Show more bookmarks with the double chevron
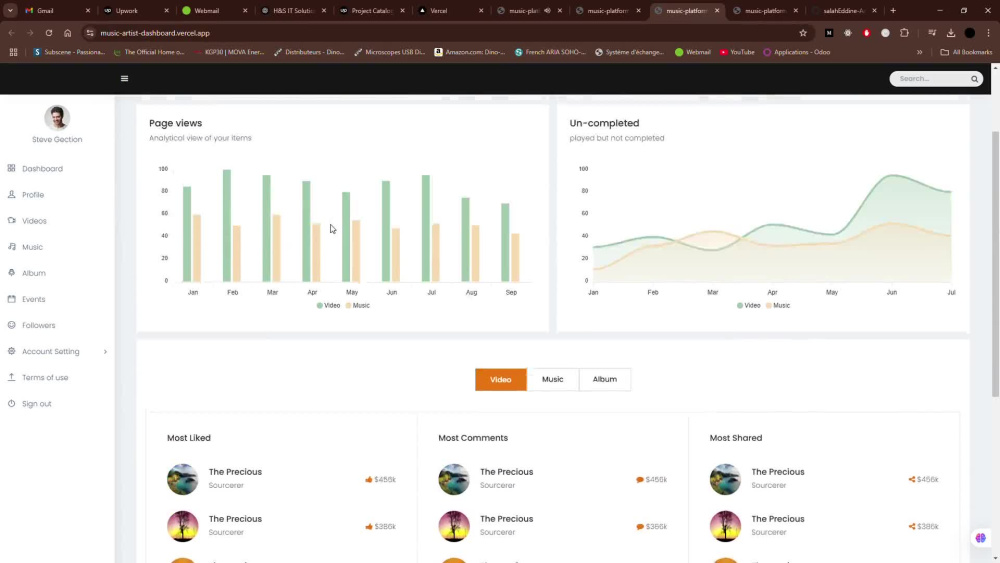Screen dimensions: 1000x563 (x=920, y=52)
